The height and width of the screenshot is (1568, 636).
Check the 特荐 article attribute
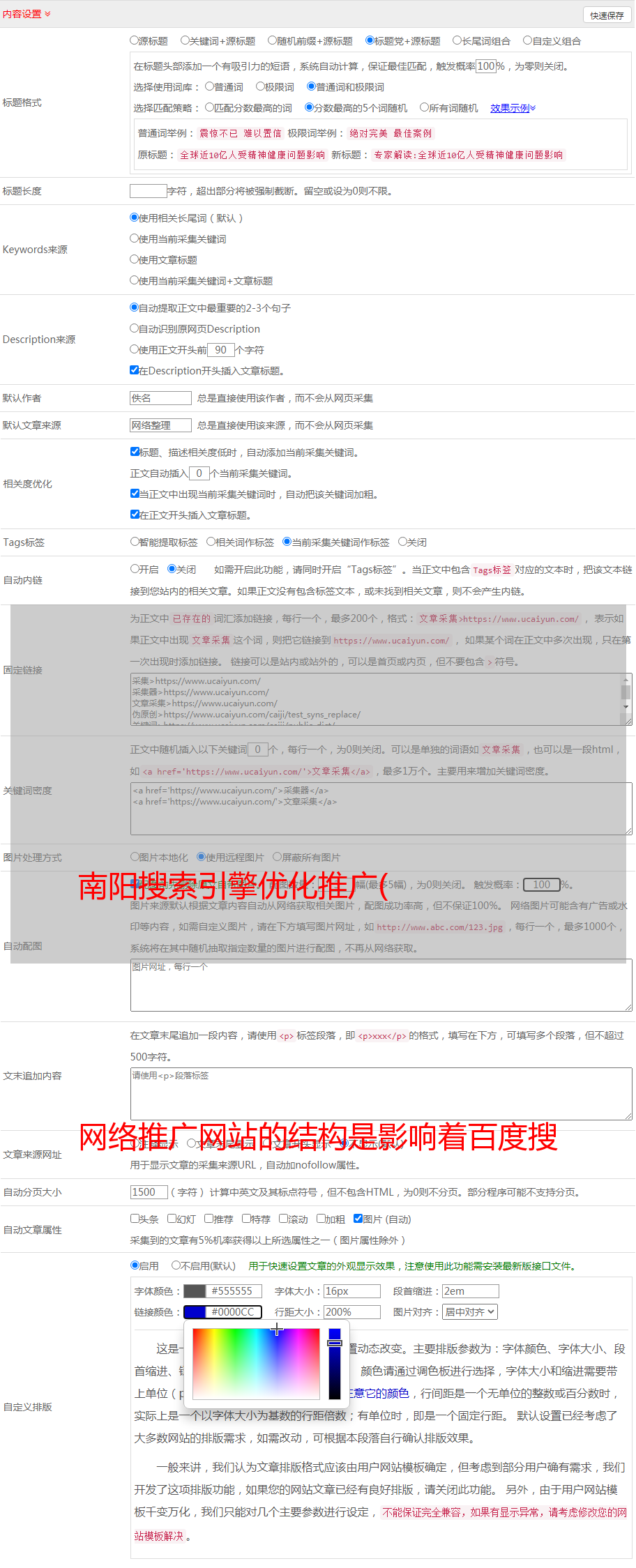246,1219
